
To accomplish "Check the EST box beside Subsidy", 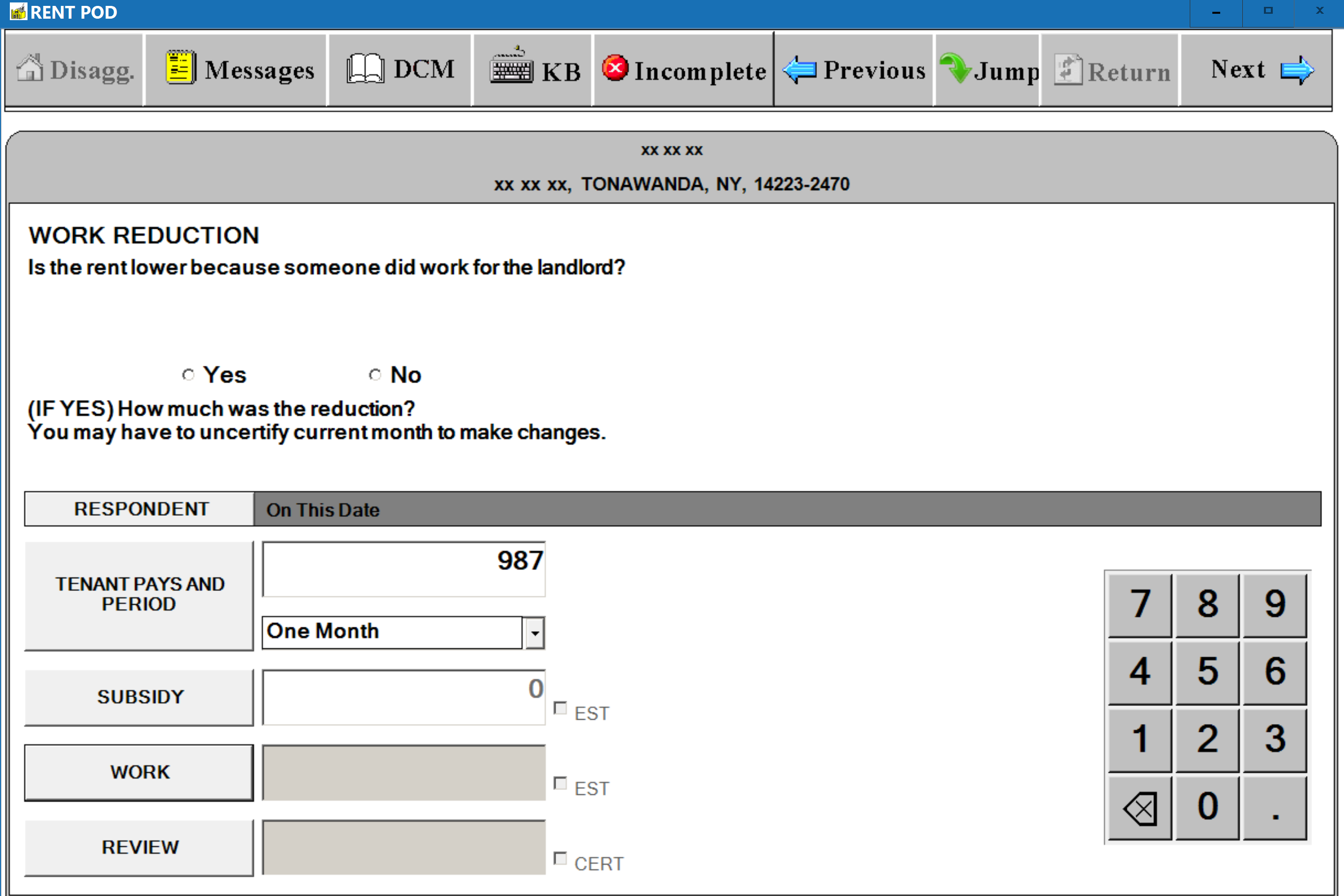I will [560, 708].
